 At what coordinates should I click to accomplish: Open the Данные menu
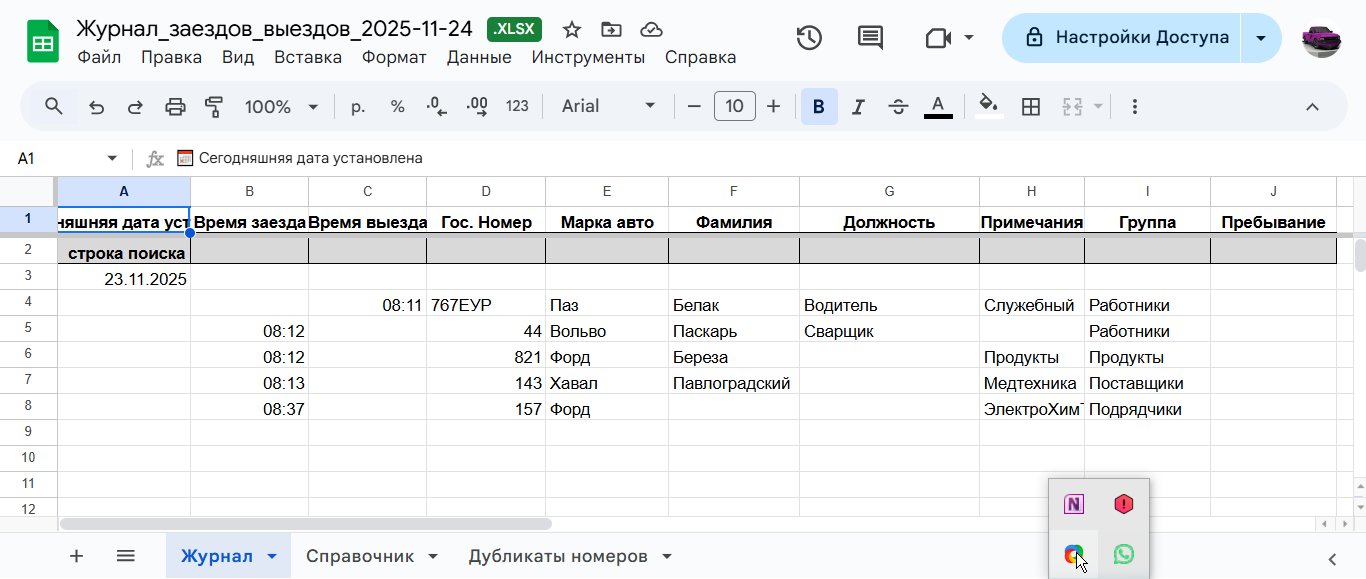[x=479, y=57]
